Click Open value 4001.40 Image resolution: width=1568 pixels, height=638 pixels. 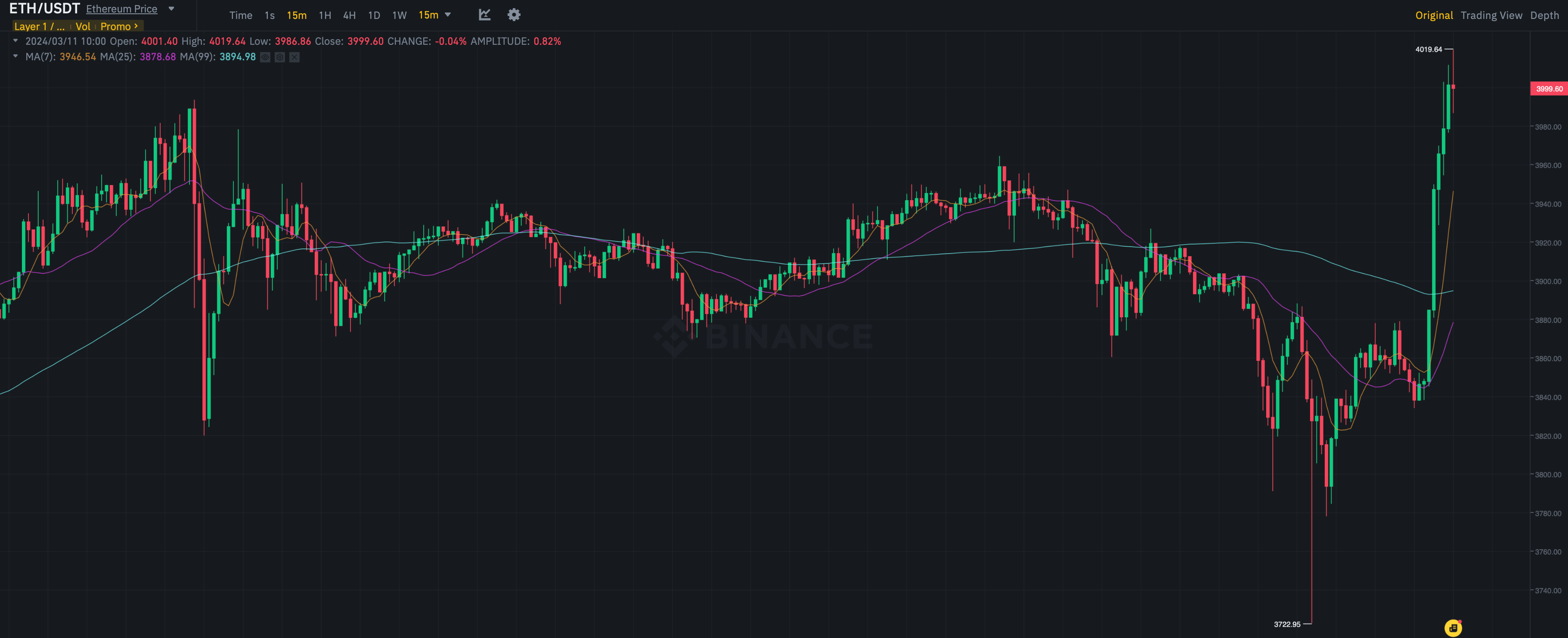coord(159,41)
